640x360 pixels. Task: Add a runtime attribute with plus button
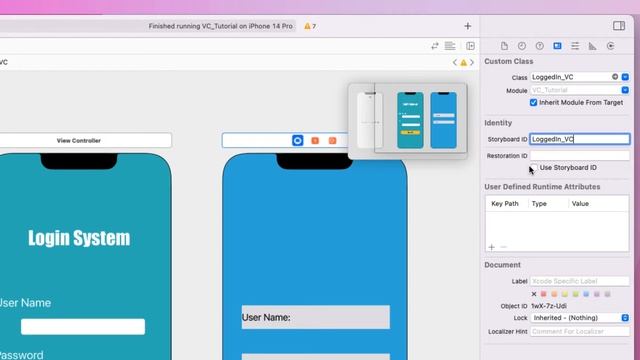[x=491, y=247]
